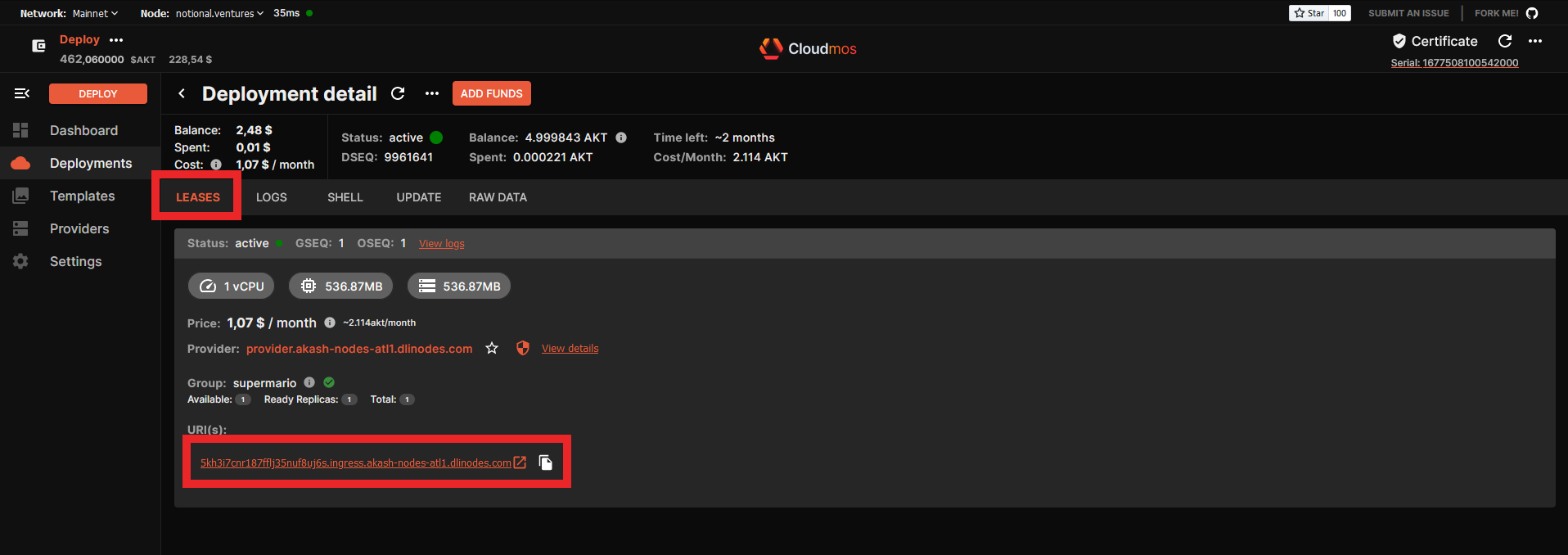Open the wallet Deploy more options menu
The image size is (1568, 555).
click(116, 40)
